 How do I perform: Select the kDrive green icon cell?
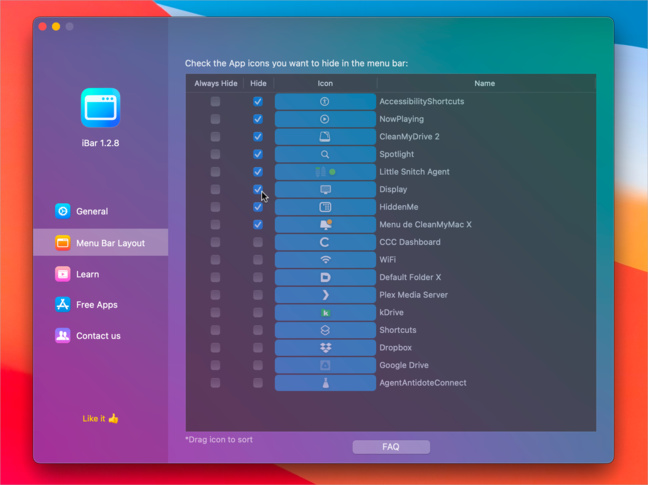(x=325, y=313)
